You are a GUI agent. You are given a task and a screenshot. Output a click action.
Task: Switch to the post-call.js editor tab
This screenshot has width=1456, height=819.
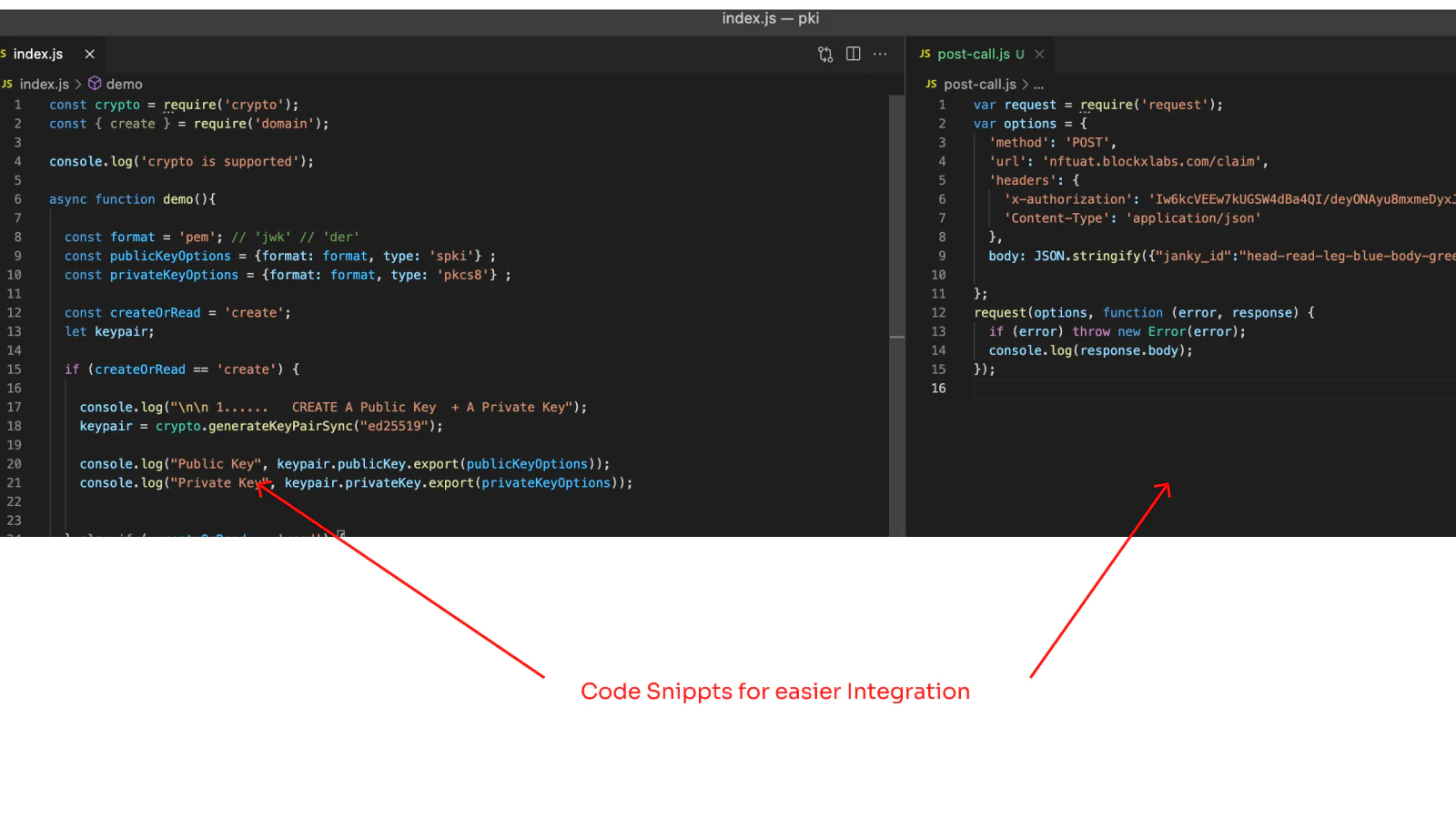tap(974, 55)
